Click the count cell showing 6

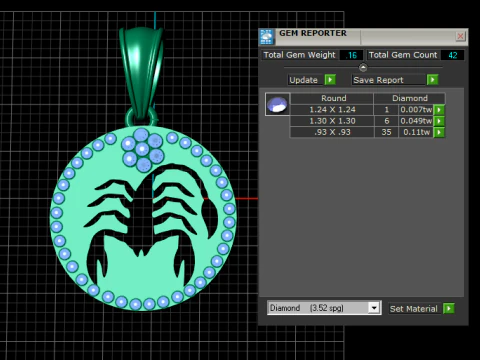[386, 121]
